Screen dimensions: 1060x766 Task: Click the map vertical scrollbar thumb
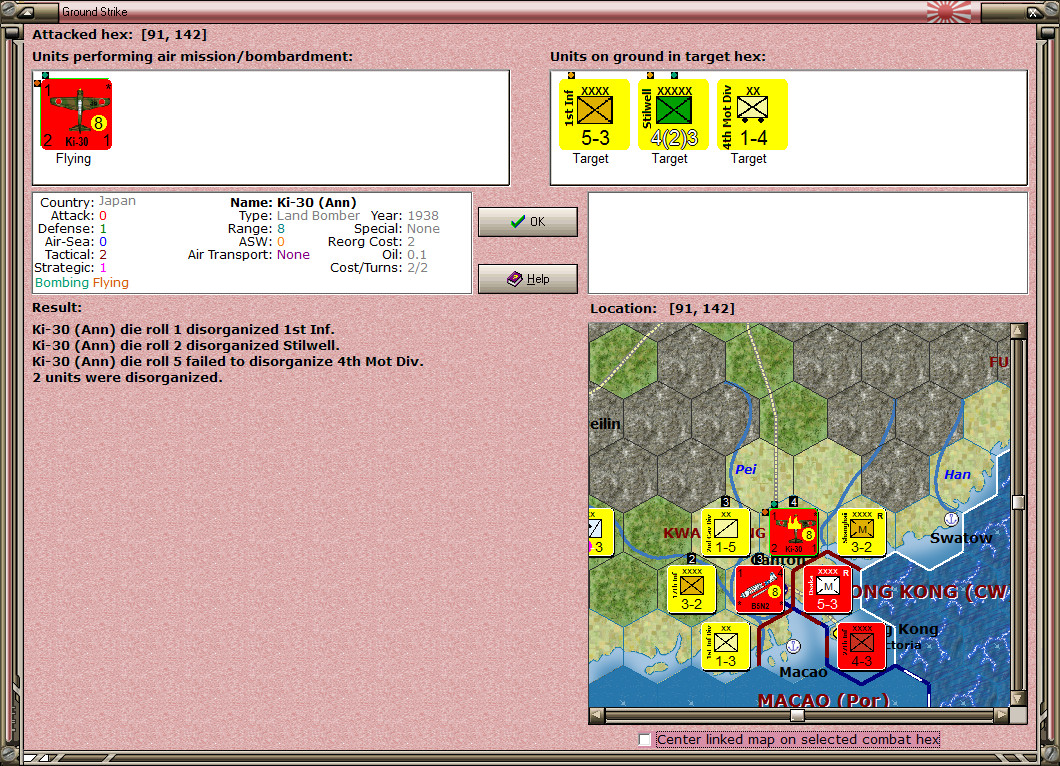point(1018,502)
